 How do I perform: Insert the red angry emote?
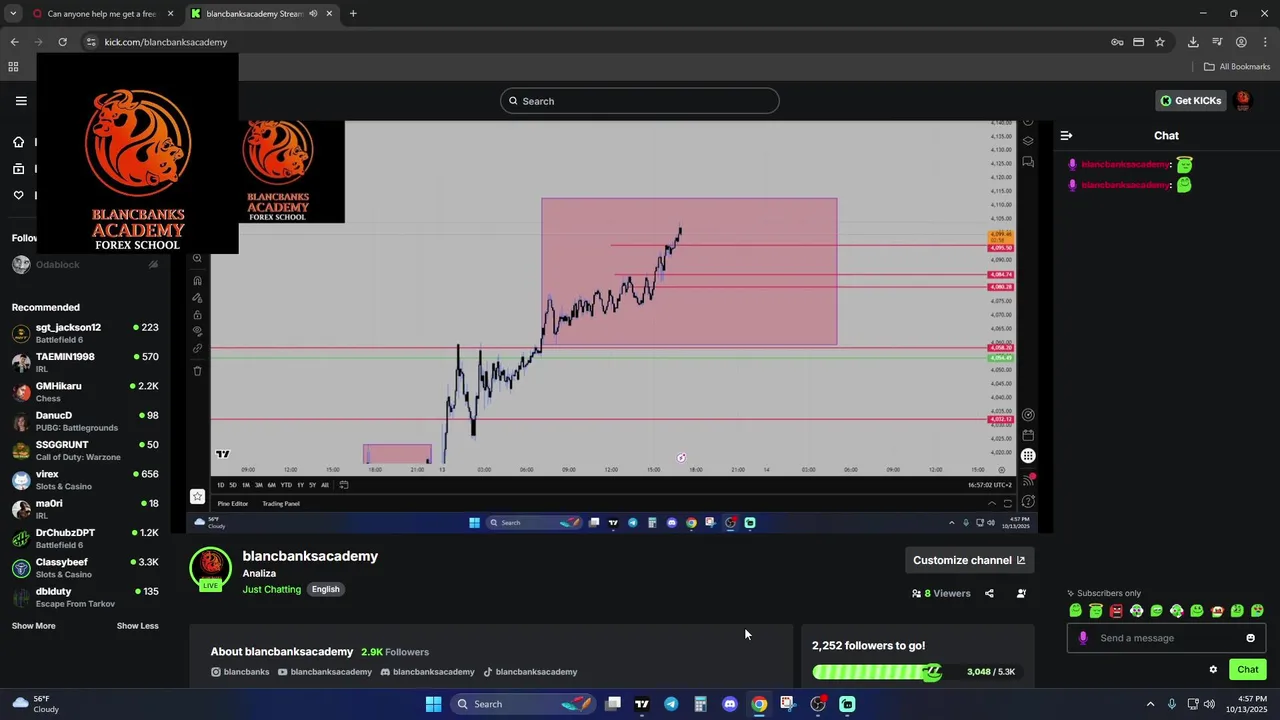point(1116,611)
